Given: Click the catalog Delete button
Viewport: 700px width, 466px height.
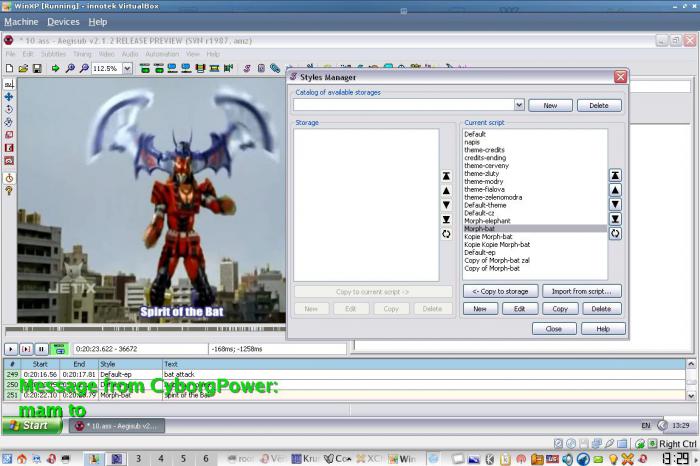Looking at the screenshot, I should [x=599, y=105].
